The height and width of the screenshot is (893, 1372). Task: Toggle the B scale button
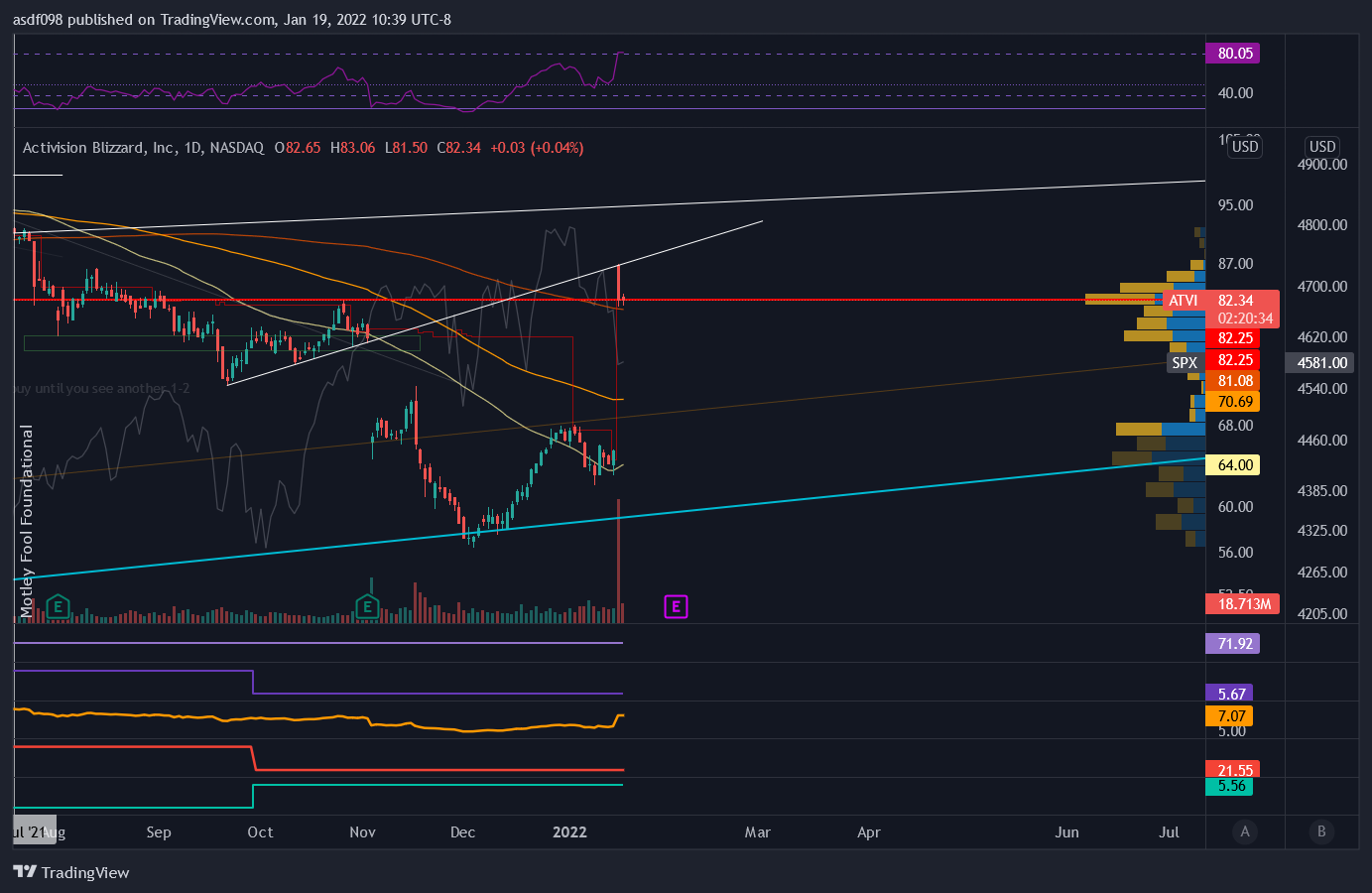(1320, 831)
